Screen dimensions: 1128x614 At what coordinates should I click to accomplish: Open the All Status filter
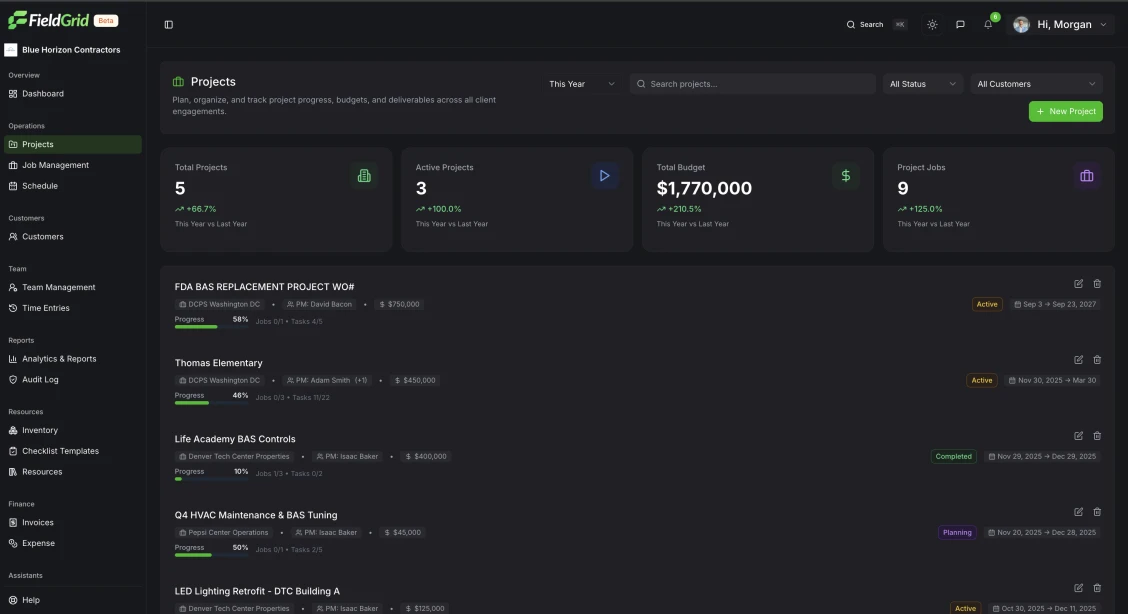pyautogui.click(x=922, y=84)
